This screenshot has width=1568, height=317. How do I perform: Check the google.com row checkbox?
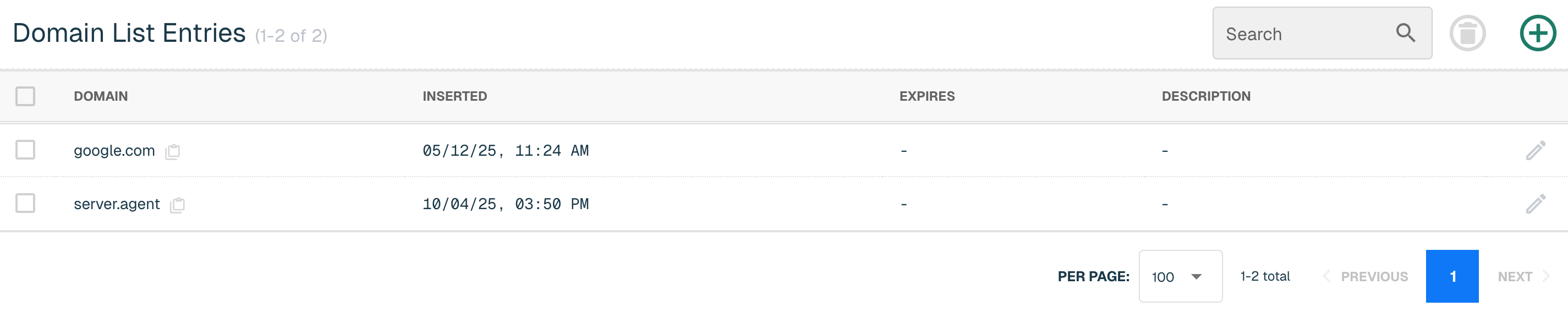point(25,150)
